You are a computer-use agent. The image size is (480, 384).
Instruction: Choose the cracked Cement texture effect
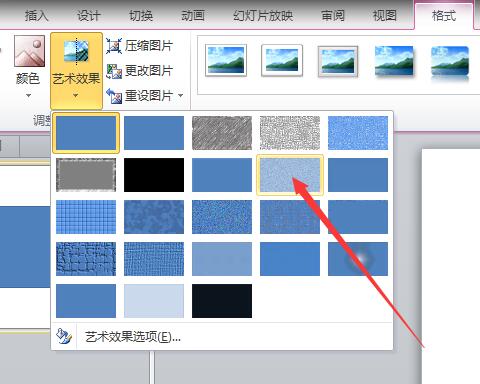click(x=86, y=259)
